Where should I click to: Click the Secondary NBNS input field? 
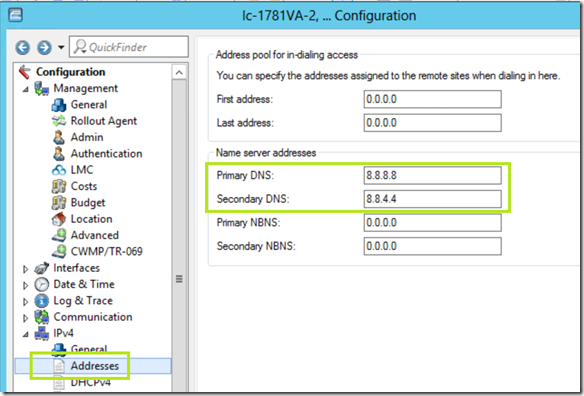pos(432,246)
